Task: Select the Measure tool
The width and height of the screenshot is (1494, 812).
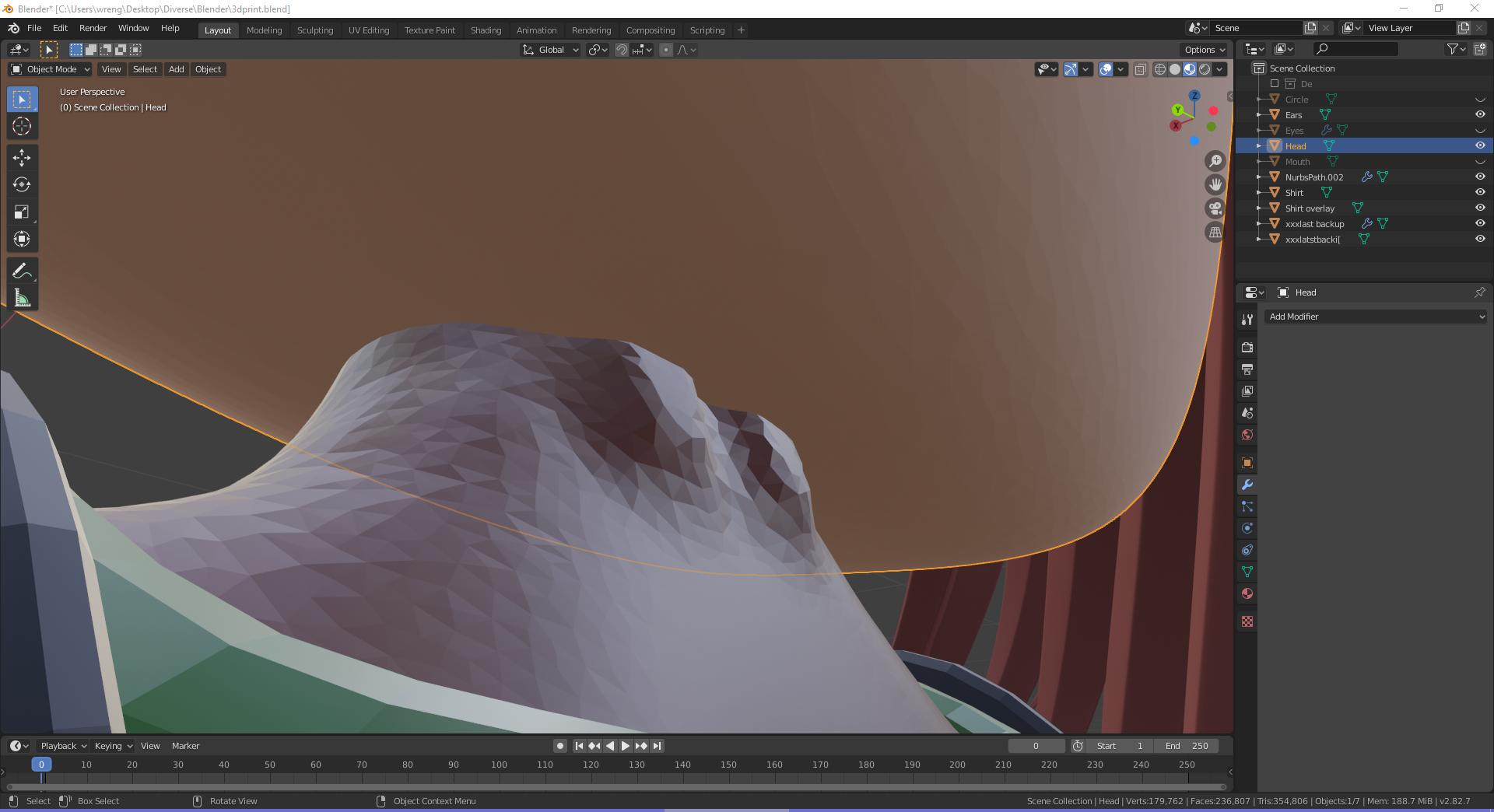Action: point(22,298)
